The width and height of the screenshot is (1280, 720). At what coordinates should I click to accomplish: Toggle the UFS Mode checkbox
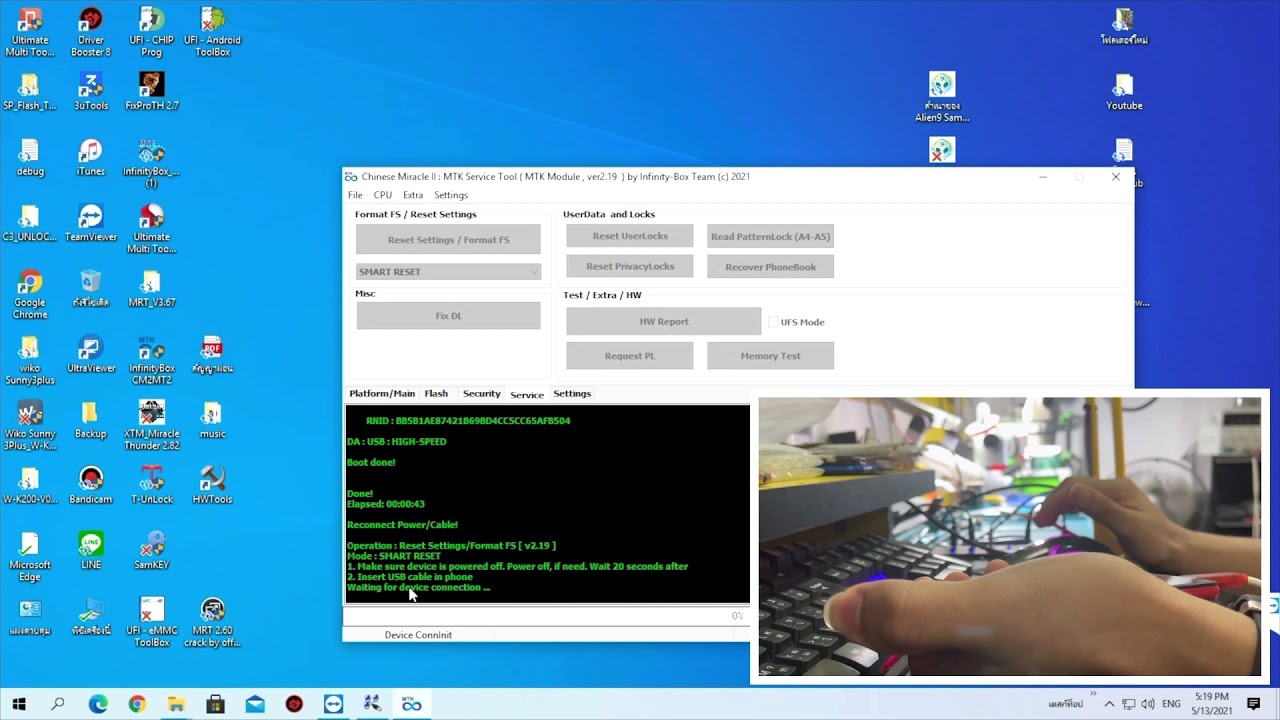pyautogui.click(x=773, y=322)
